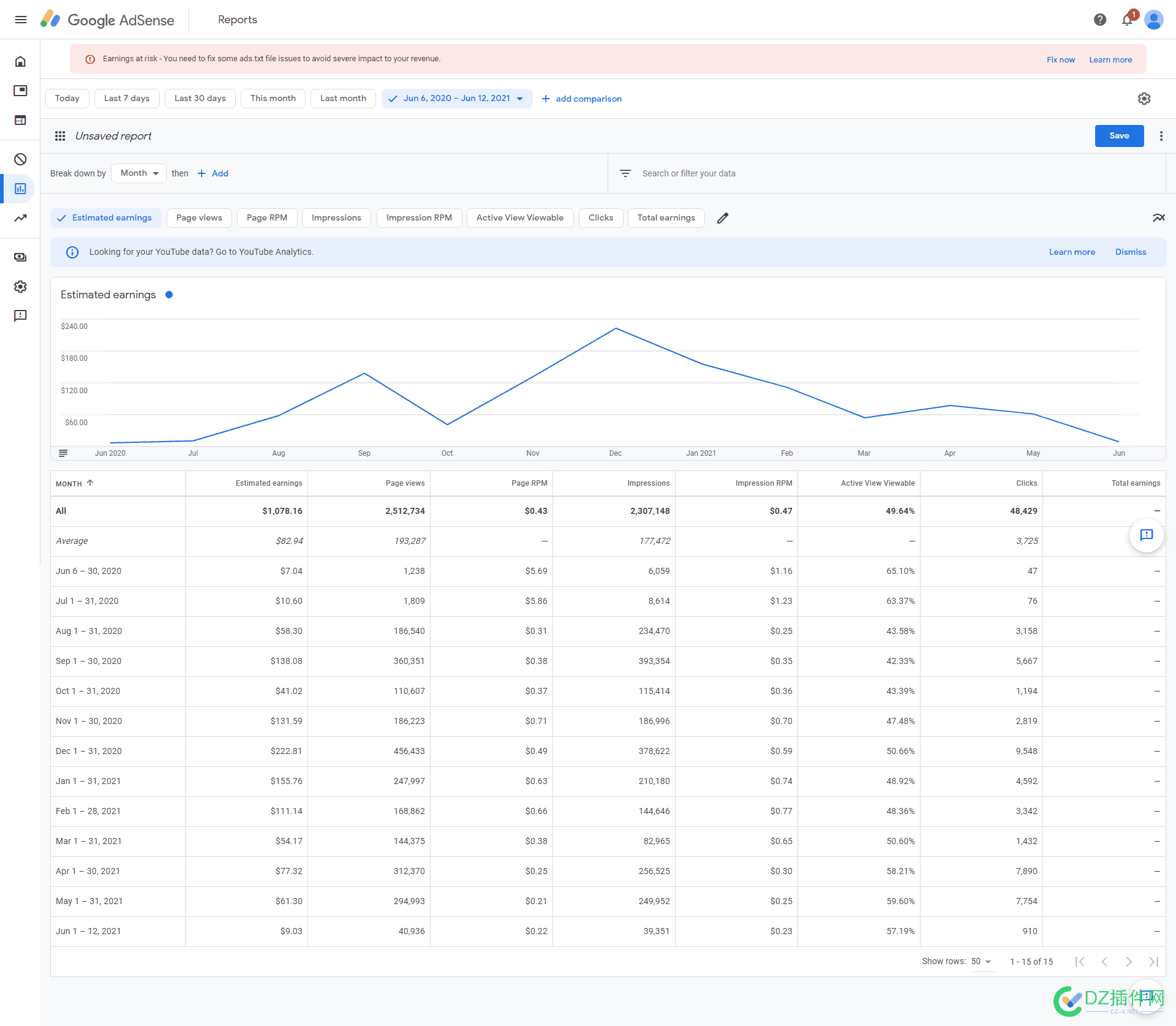The height and width of the screenshot is (1026, 1176).
Task: Save the unsaved report
Action: pos(1119,136)
